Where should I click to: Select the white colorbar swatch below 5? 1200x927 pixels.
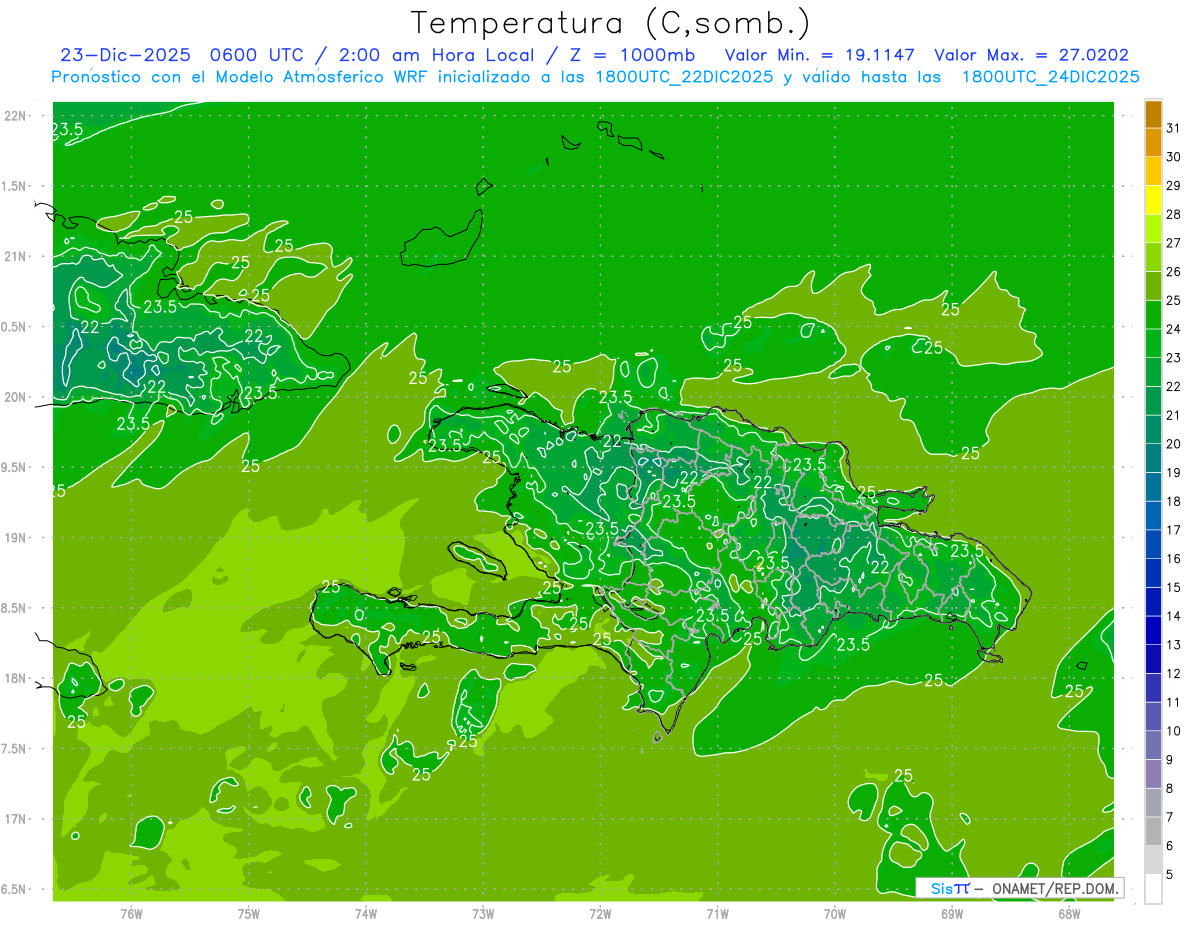(x=1153, y=889)
